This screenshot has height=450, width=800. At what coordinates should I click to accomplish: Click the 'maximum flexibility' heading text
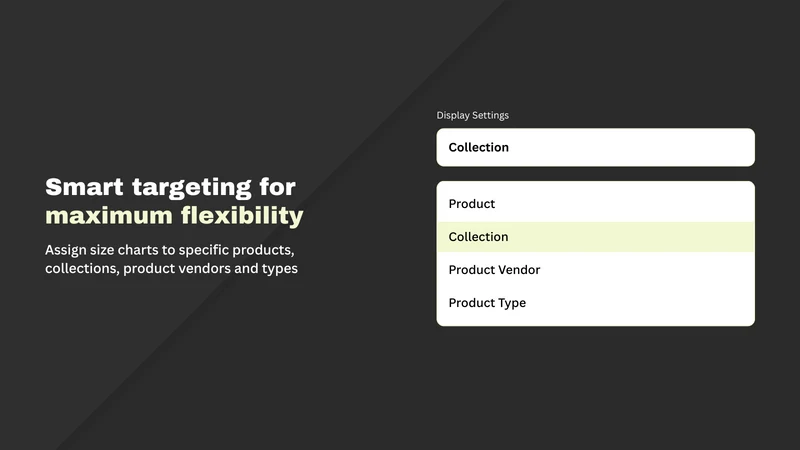point(174,215)
